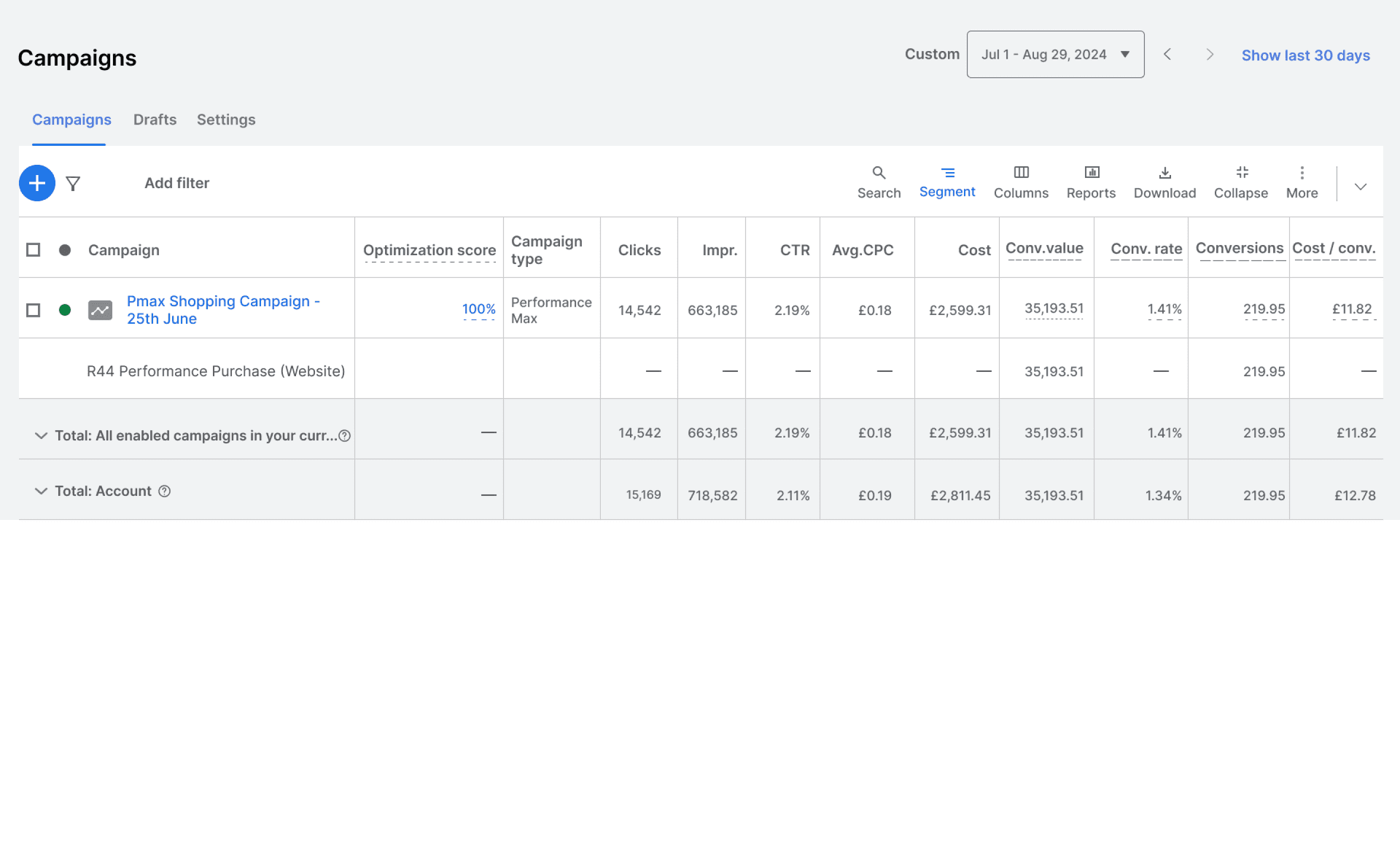Sort by Optimization score column header

pyautogui.click(x=429, y=250)
